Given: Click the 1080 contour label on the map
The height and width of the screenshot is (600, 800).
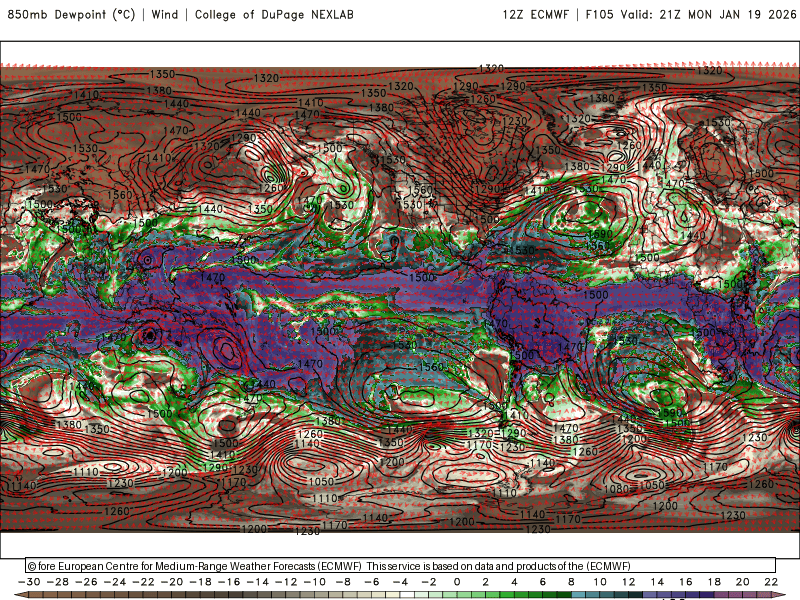Looking at the screenshot, I should point(616,489).
